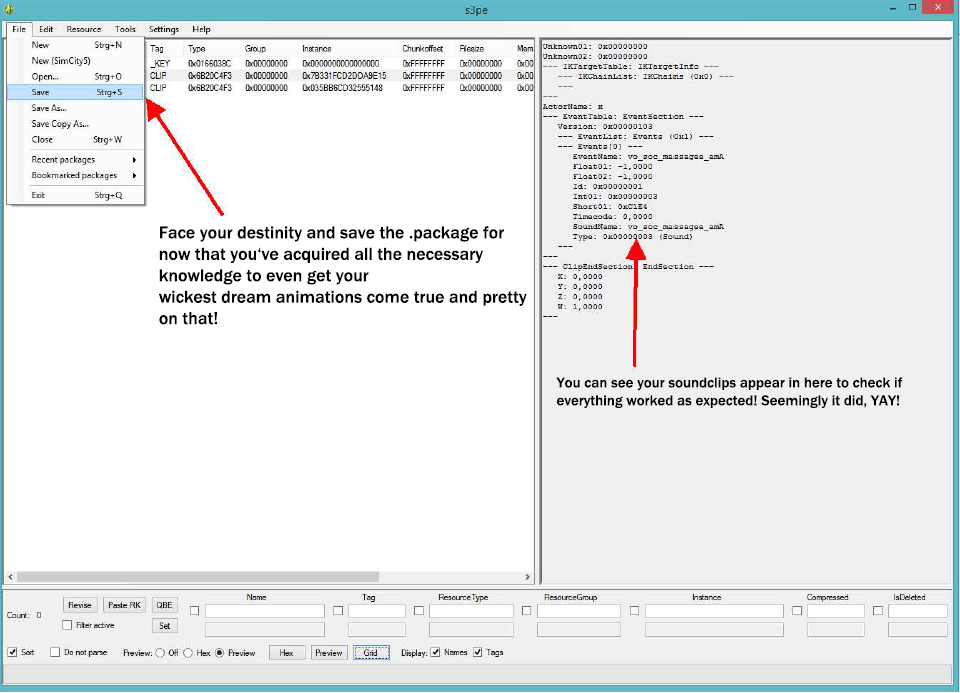Click the Tag filter input field

[x=377, y=611]
